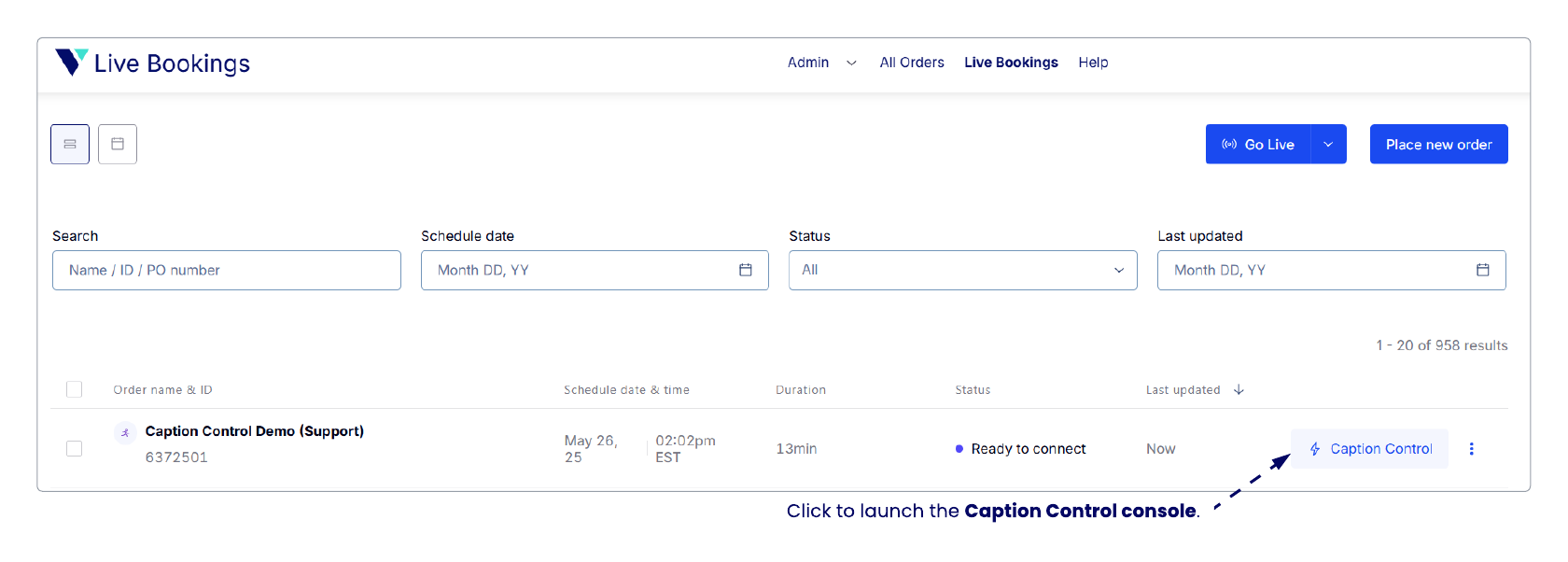The width and height of the screenshot is (1568, 562).
Task: Open three-dot options menu for order row
Action: click(x=1471, y=449)
